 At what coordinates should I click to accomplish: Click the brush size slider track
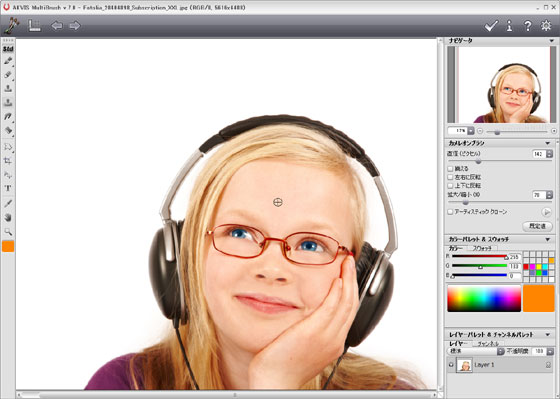point(500,161)
